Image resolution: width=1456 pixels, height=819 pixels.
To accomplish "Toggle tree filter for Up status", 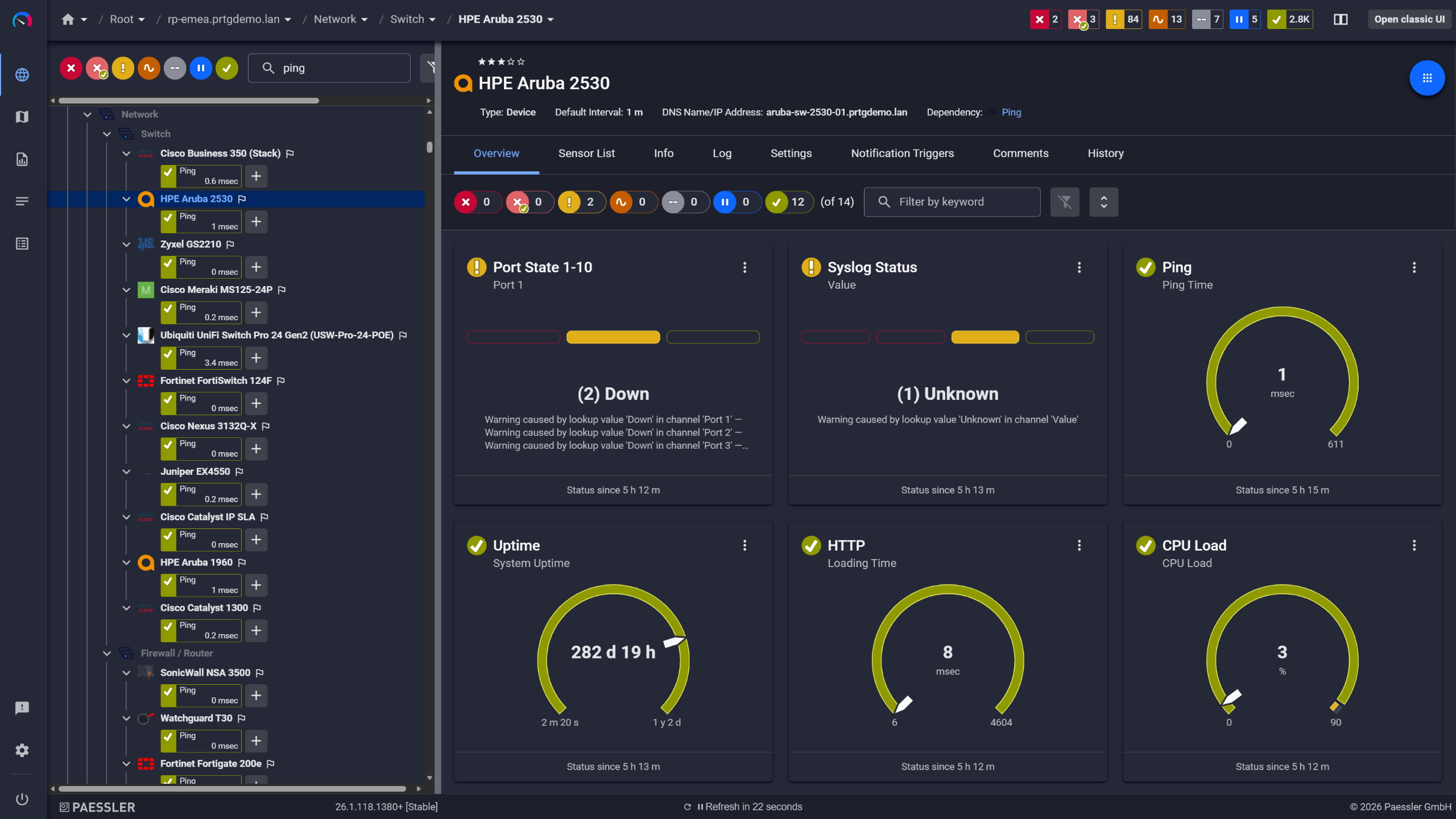I will pyautogui.click(x=227, y=68).
